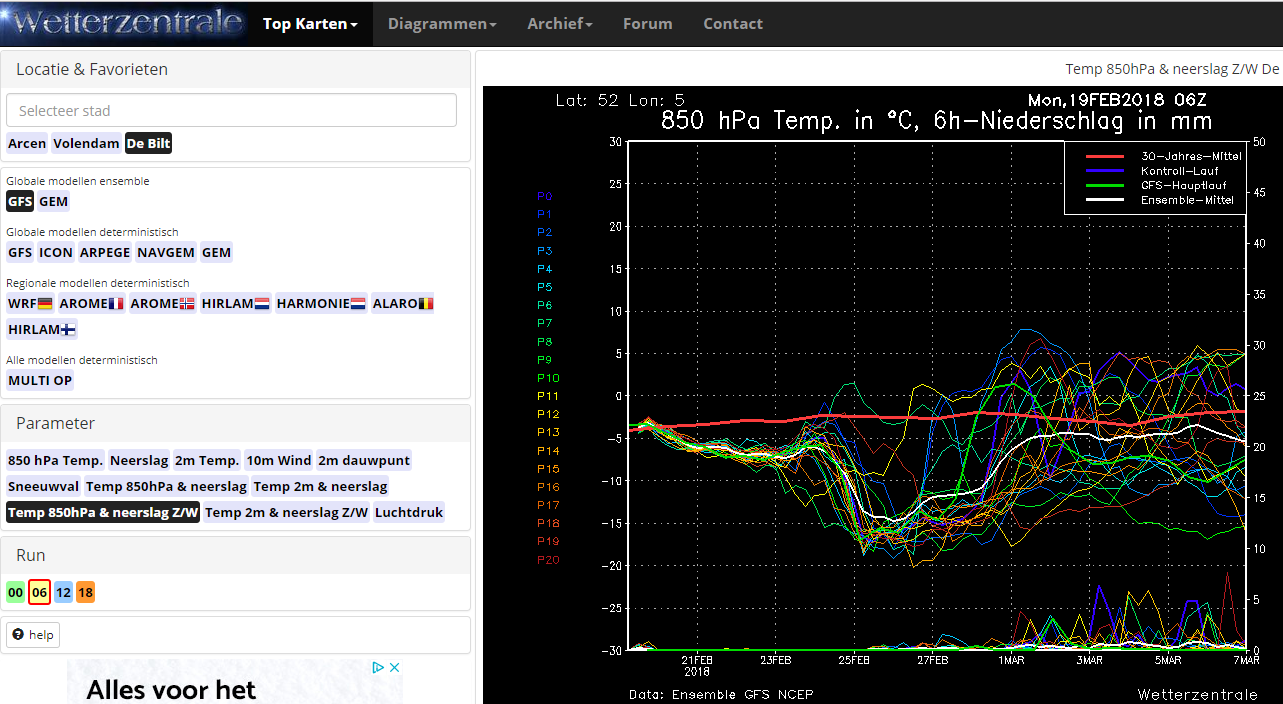Click the Wetterzentrale logo
This screenshot has width=1283, height=704.
123,23
